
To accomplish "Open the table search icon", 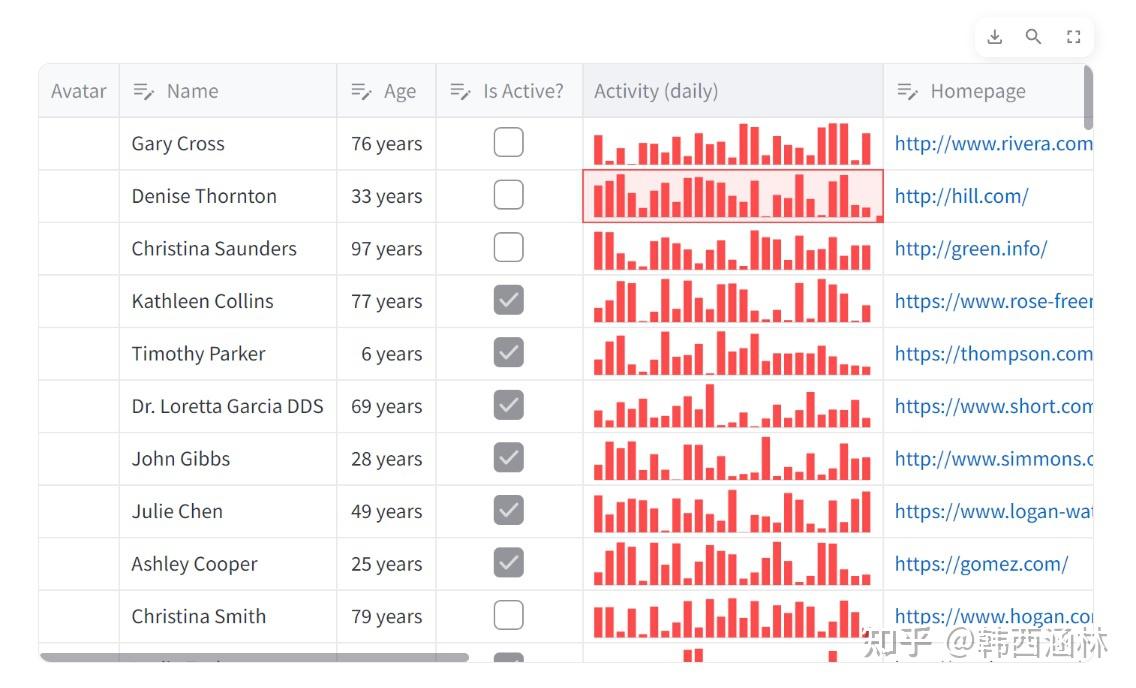I will pyautogui.click(x=1033, y=37).
